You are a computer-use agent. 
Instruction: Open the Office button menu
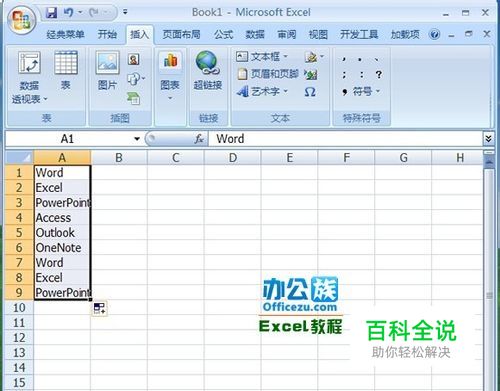(21, 19)
